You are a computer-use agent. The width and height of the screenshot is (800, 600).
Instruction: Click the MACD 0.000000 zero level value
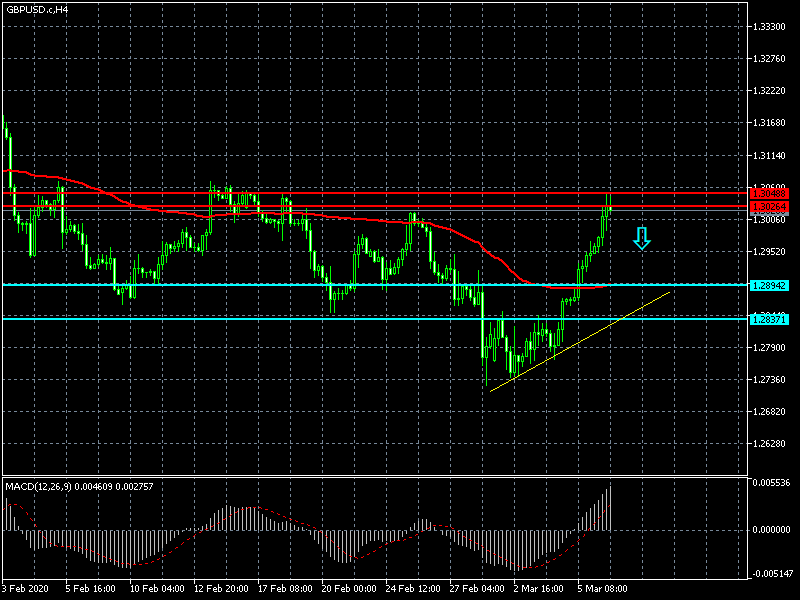[x=773, y=530]
